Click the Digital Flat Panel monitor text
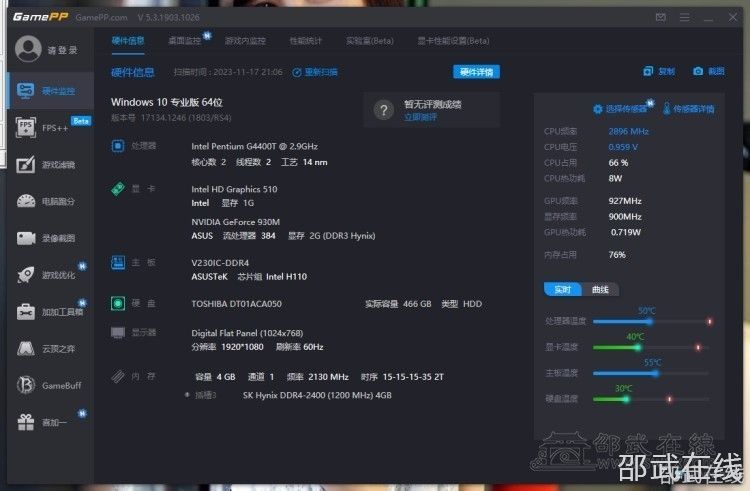 point(247,333)
